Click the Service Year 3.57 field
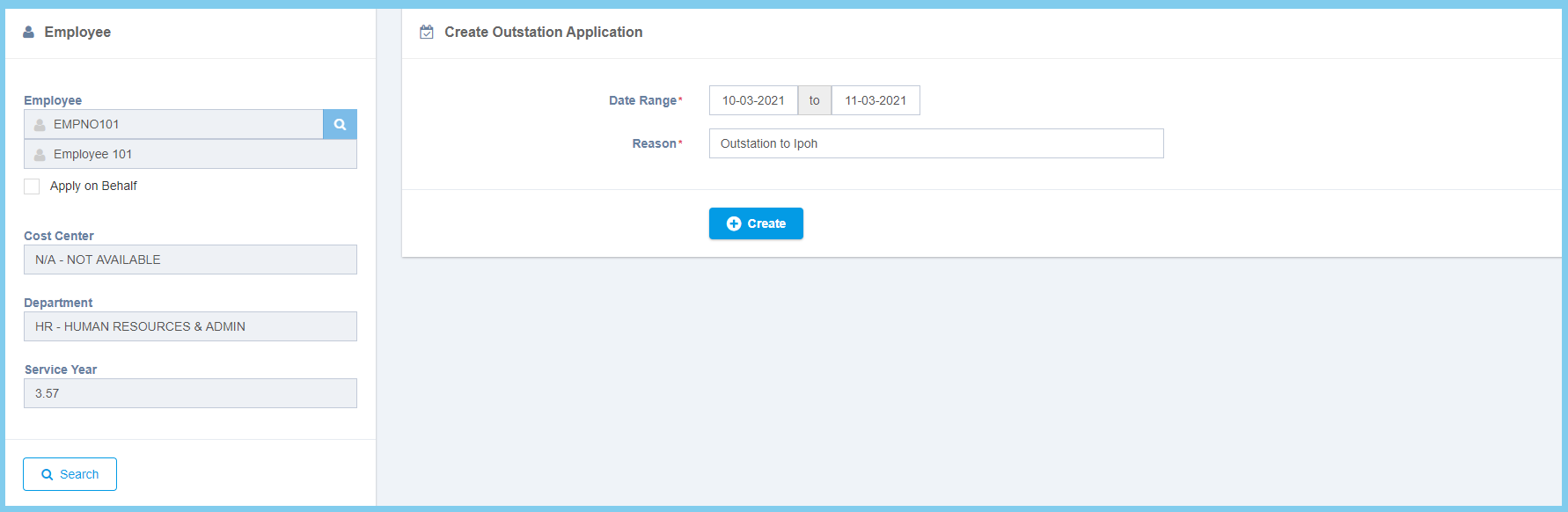Viewport: 1568px width, 512px height. 190,393
